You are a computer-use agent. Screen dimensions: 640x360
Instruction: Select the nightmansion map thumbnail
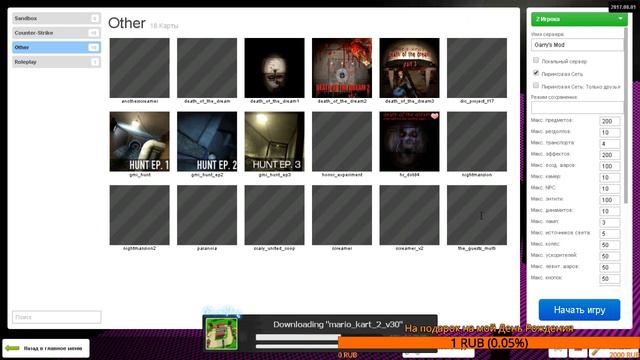(x=477, y=141)
